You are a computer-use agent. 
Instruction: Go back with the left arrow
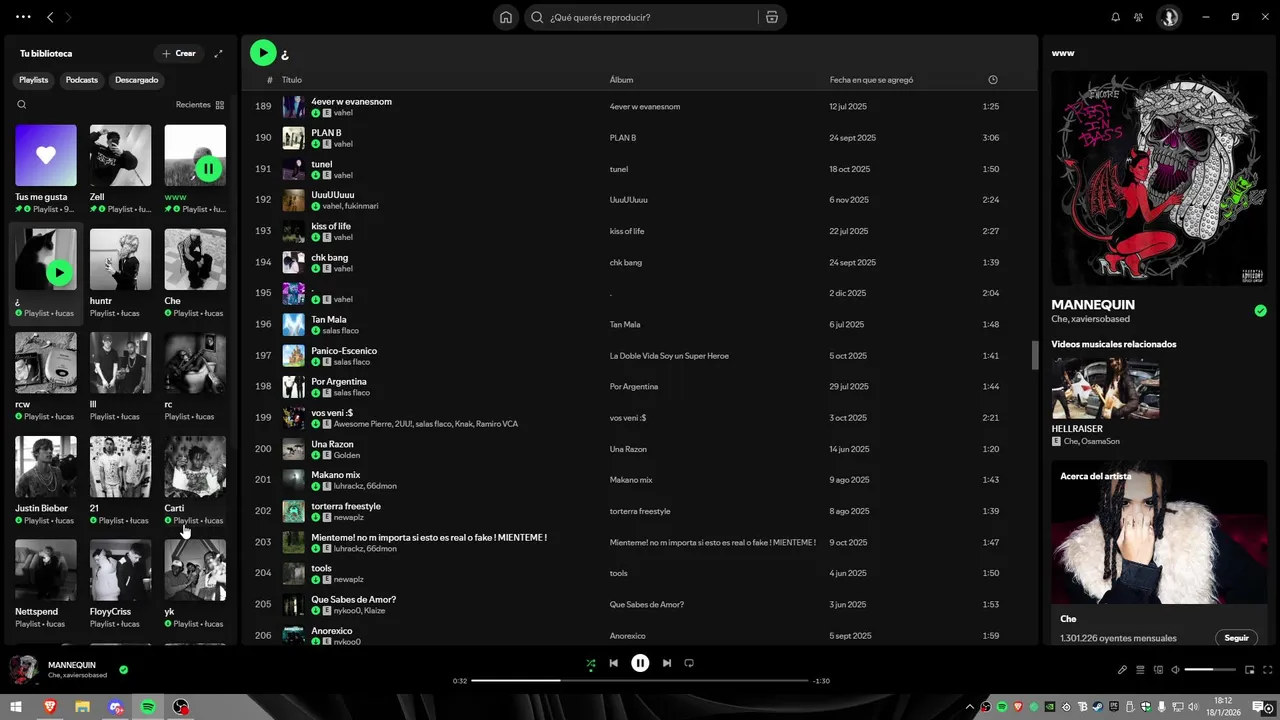50,17
